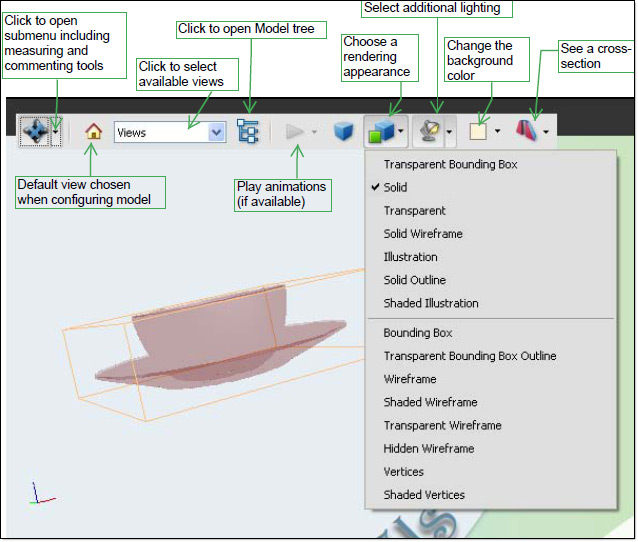Click the Home default view icon
Viewport: 638px width, 542px height.
(x=94, y=131)
